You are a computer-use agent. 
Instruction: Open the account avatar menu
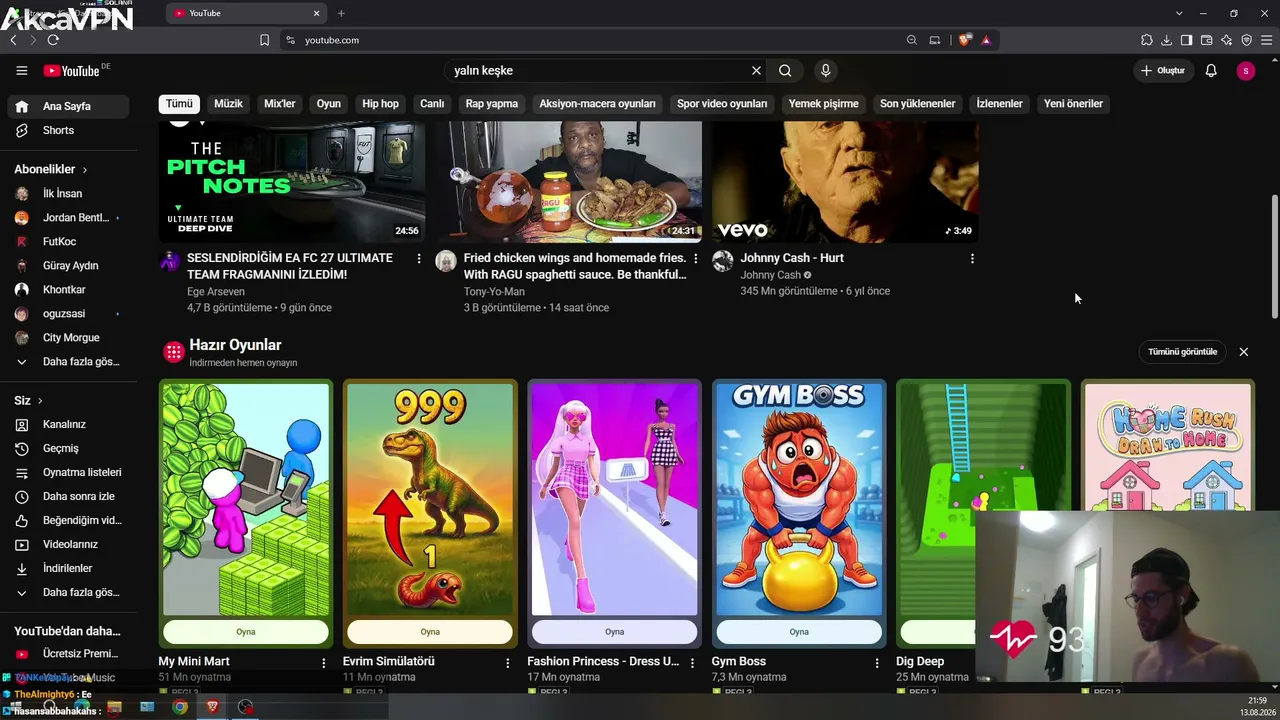tap(1245, 71)
